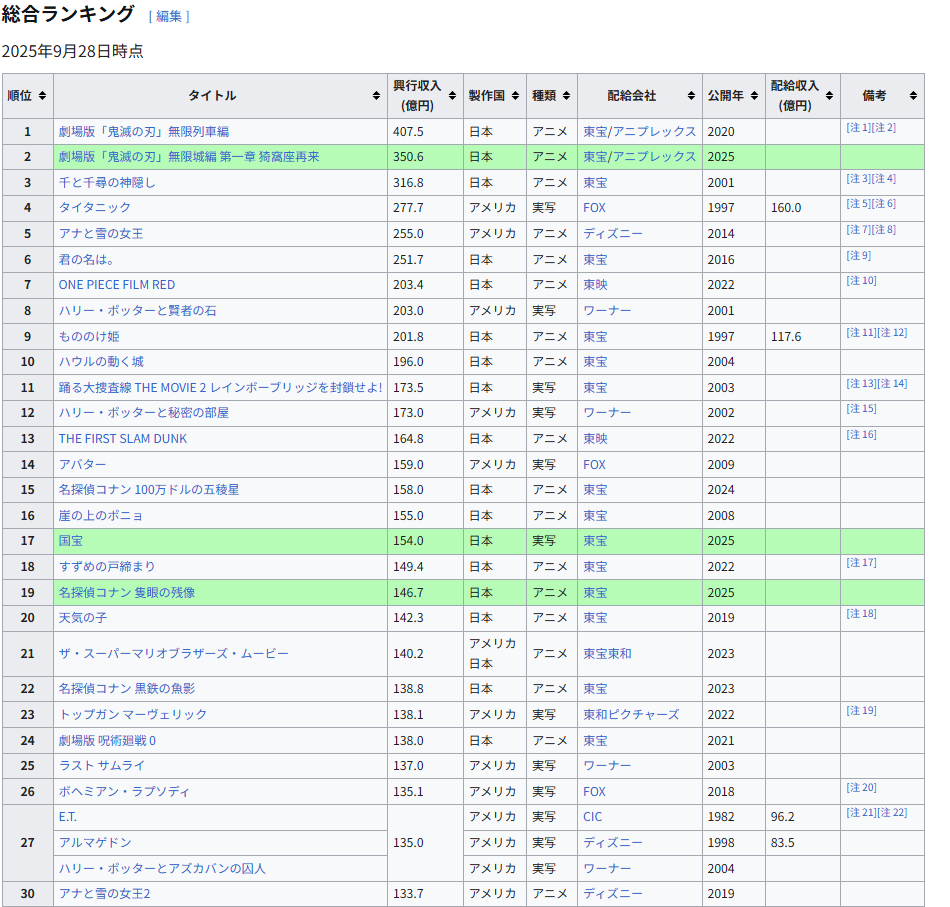Click sort arrows in タイトル header

pos(376,96)
